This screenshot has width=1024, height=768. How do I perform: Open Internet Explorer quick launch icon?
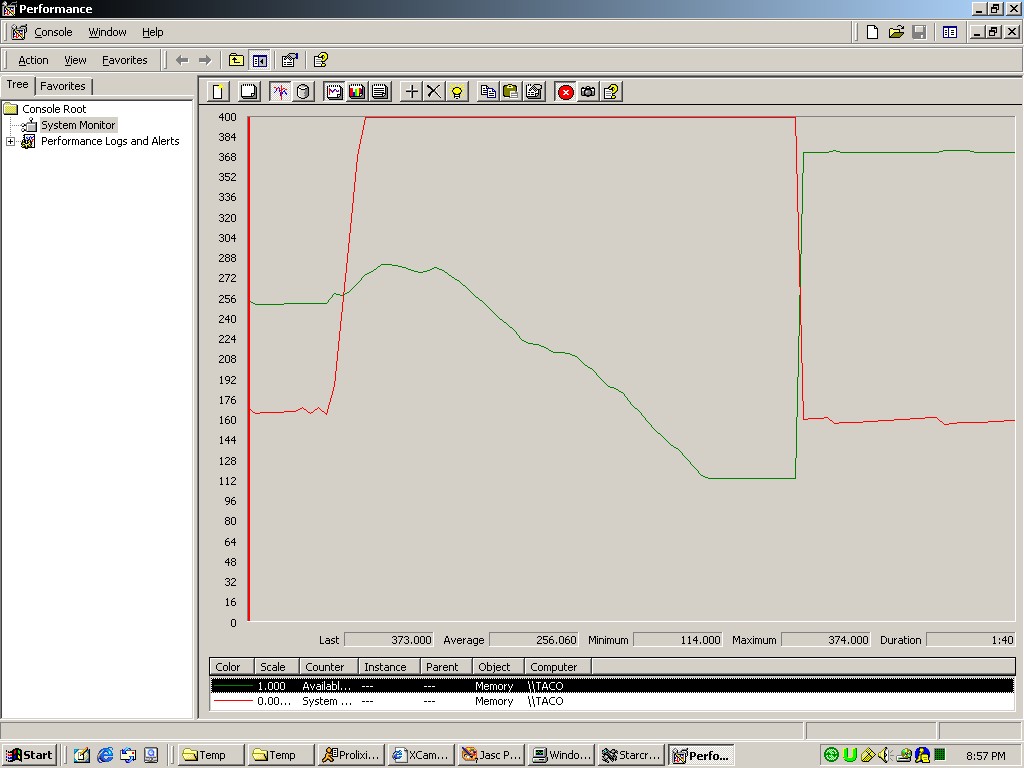point(104,755)
